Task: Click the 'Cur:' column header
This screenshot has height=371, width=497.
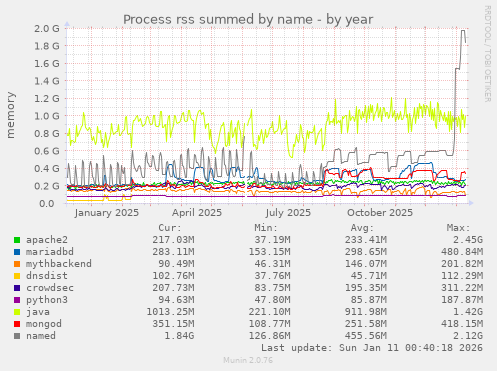Action: 170,228
